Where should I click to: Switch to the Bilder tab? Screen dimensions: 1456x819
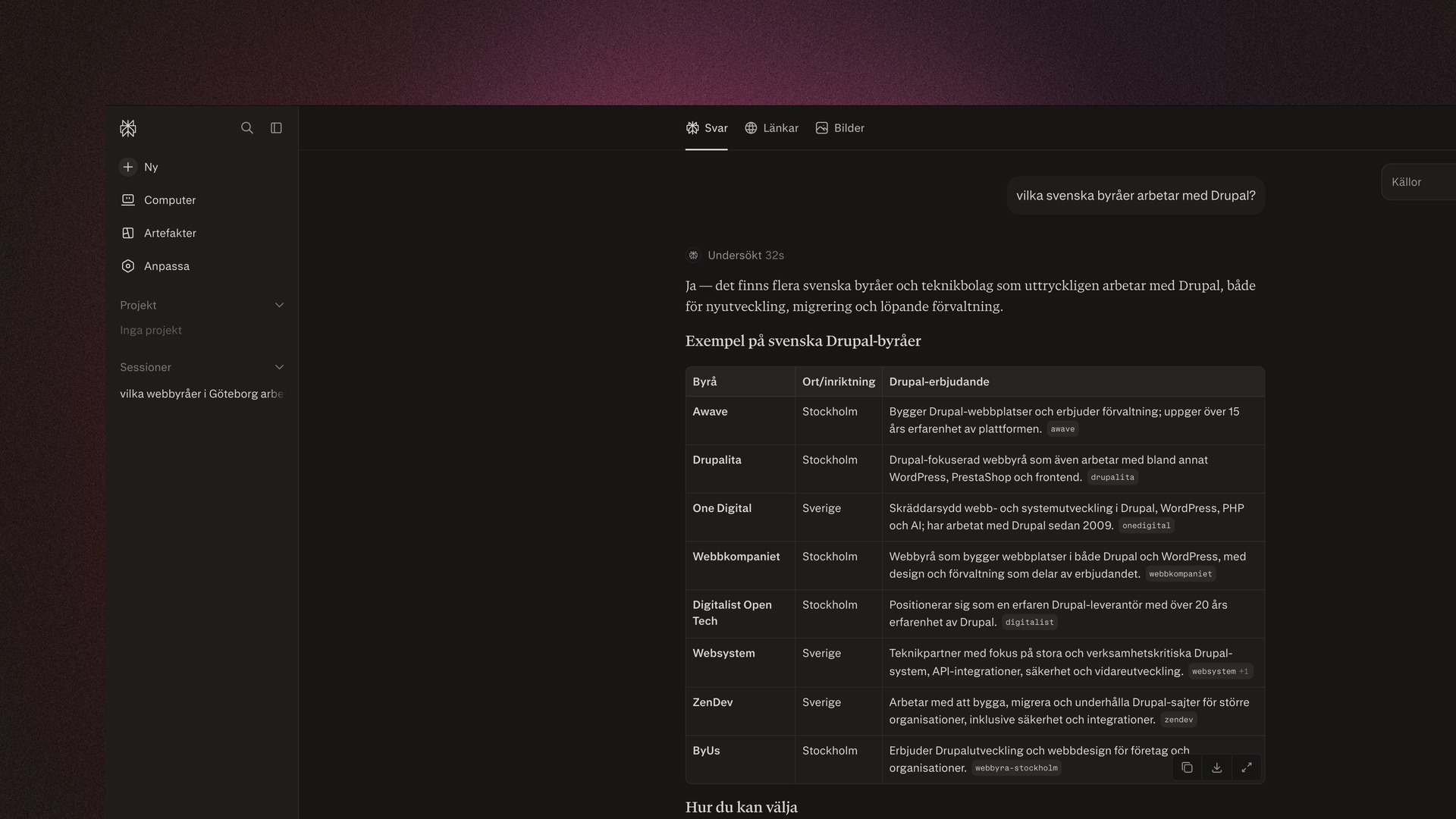pos(839,128)
